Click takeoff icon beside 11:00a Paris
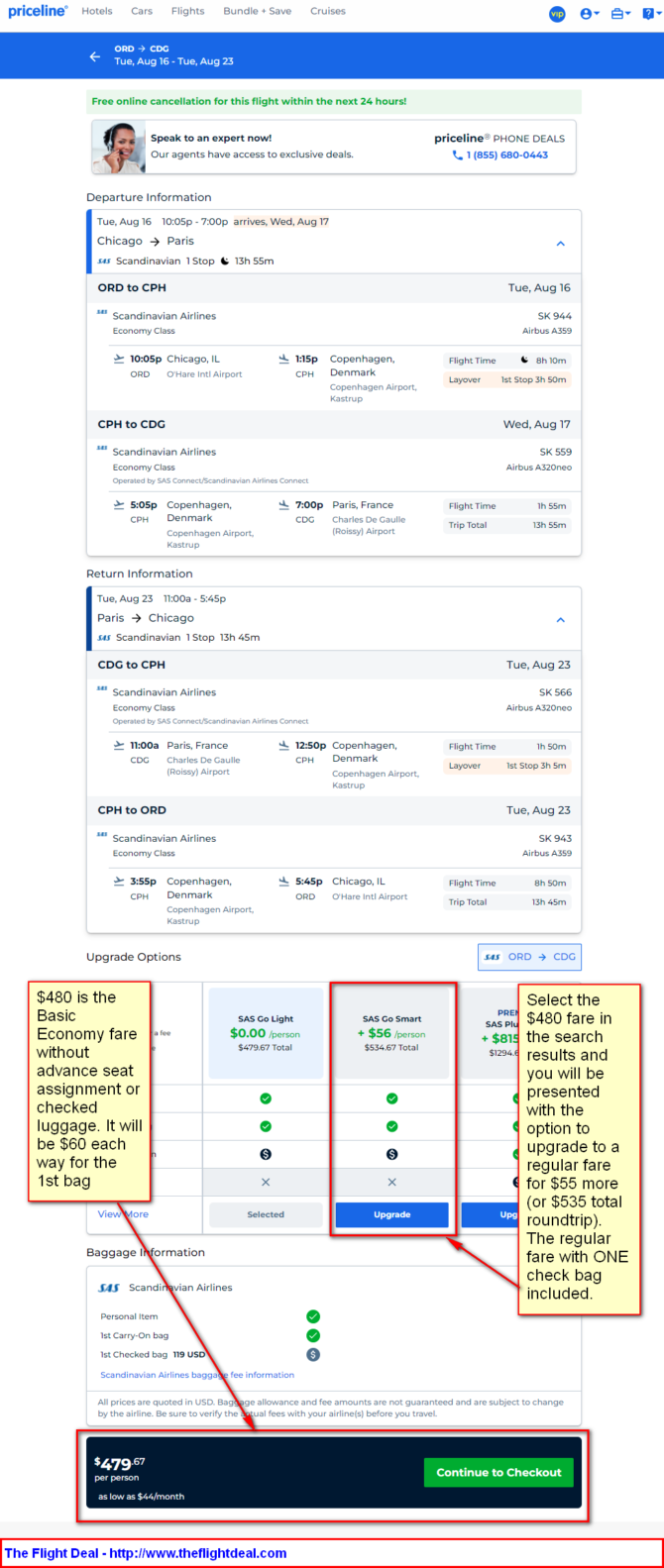The width and height of the screenshot is (664, 1568). coord(119,745)
